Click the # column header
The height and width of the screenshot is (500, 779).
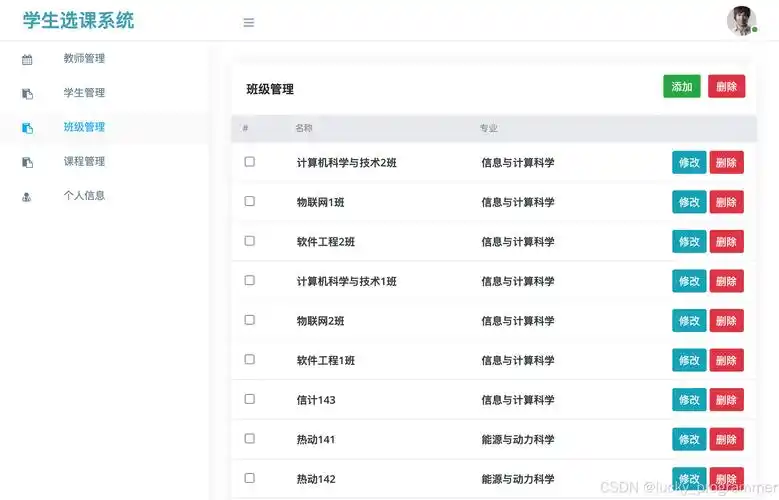[x=245, y=128]
